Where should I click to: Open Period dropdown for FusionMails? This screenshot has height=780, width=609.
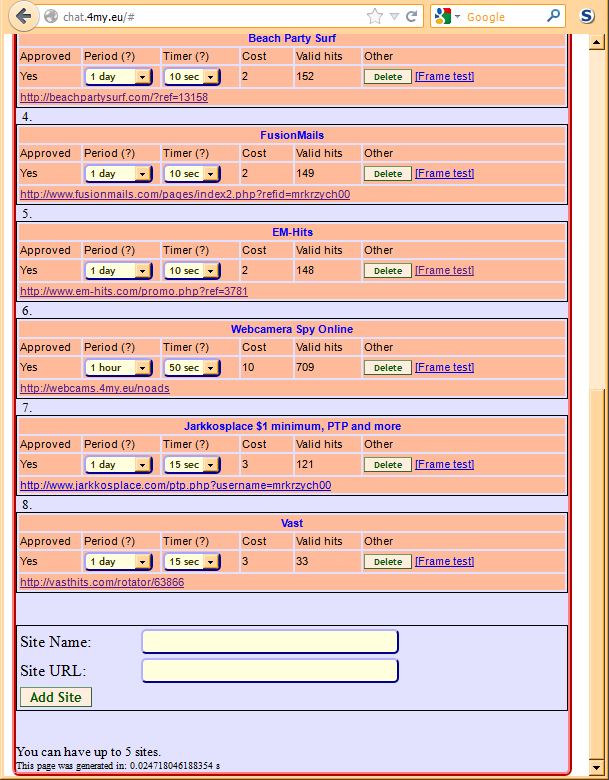118,174
